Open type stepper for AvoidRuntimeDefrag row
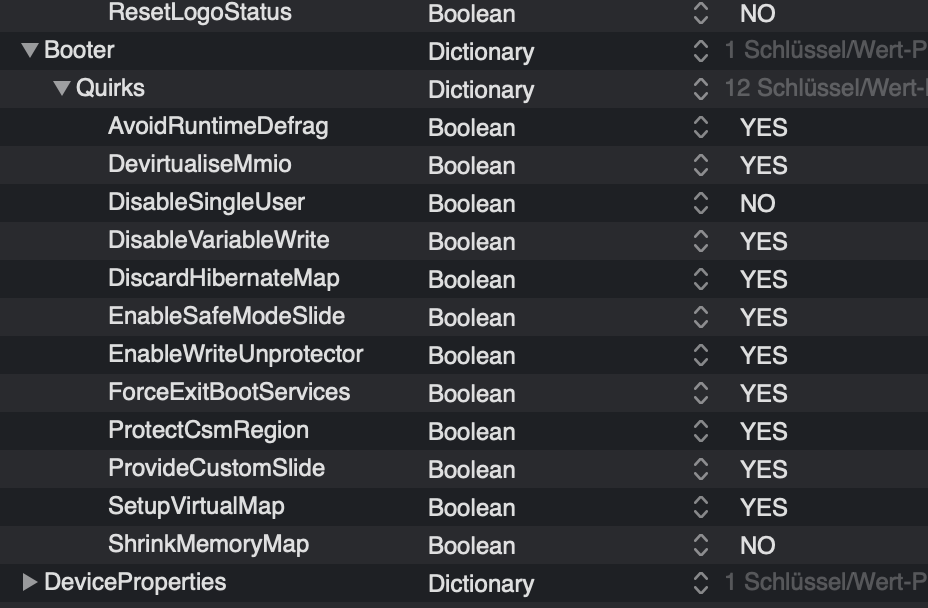This screenshot has width=928, height=608. tap(700, 128)
